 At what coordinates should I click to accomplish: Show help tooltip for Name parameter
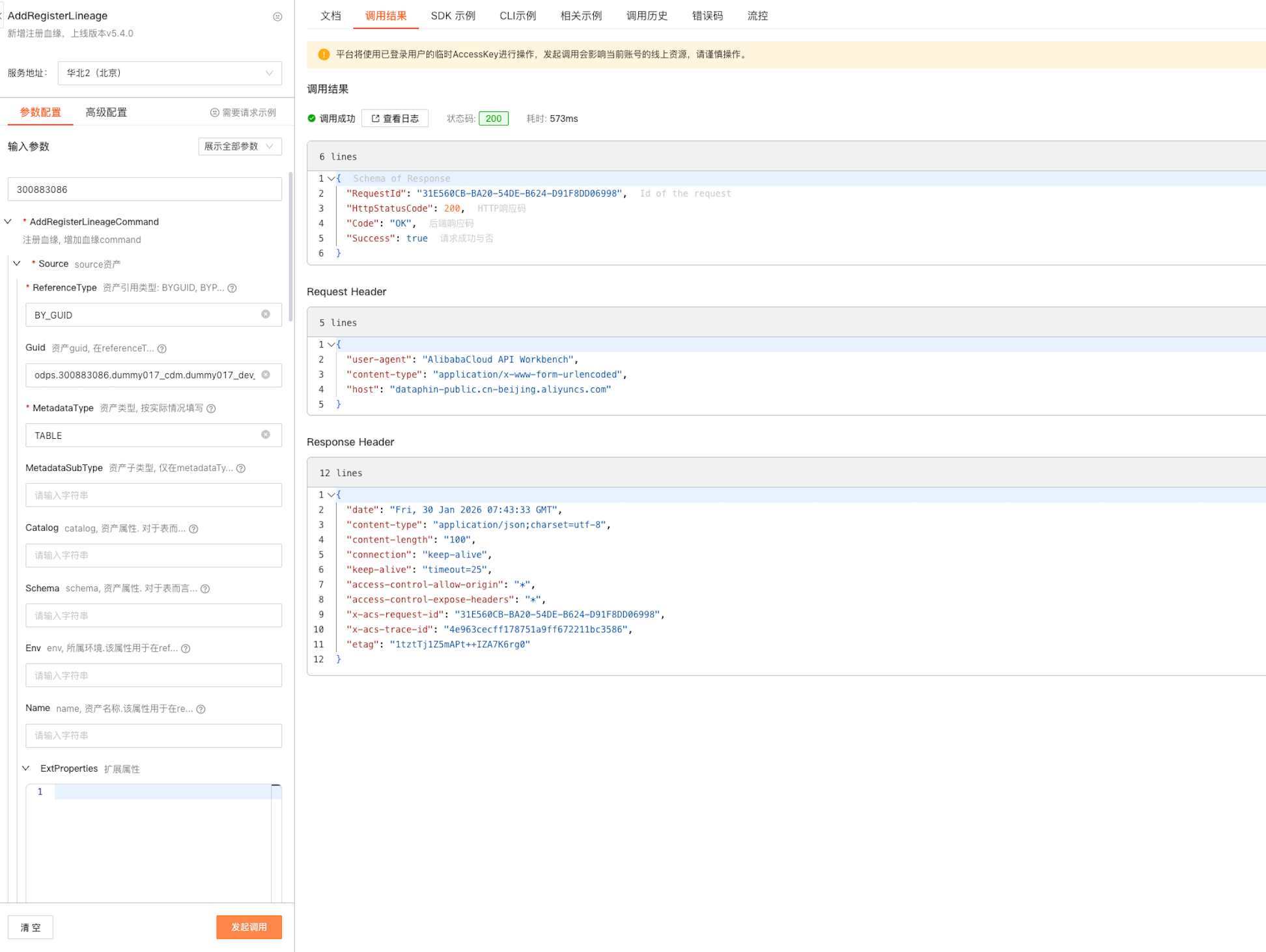[x=201, y=709]
